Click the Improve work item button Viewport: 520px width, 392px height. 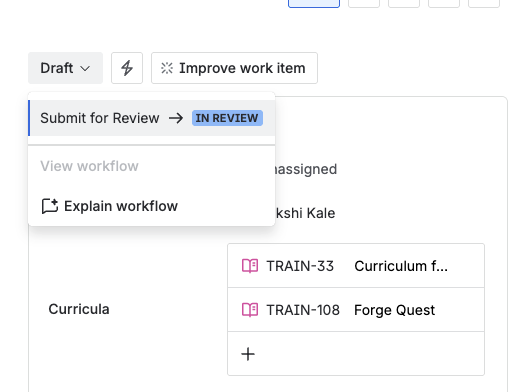click(x=234, y=68)
